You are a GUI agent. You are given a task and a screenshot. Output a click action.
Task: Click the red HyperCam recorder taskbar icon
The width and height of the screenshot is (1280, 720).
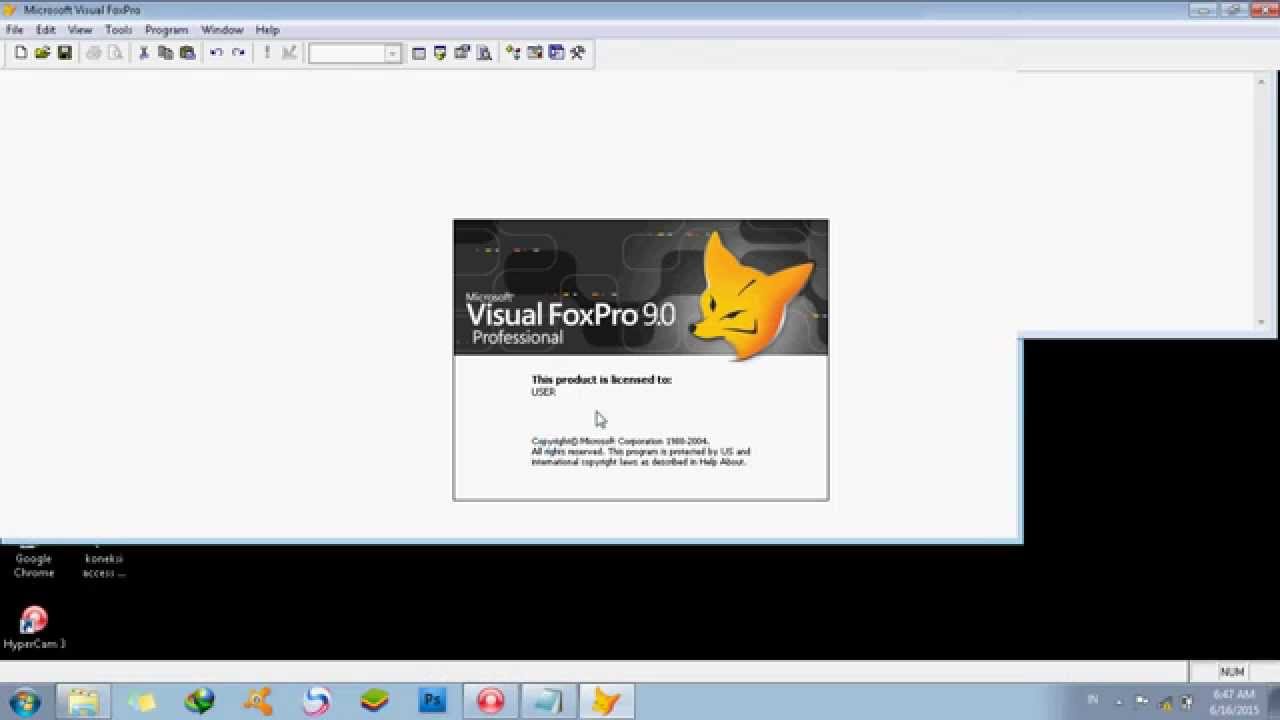490,702
